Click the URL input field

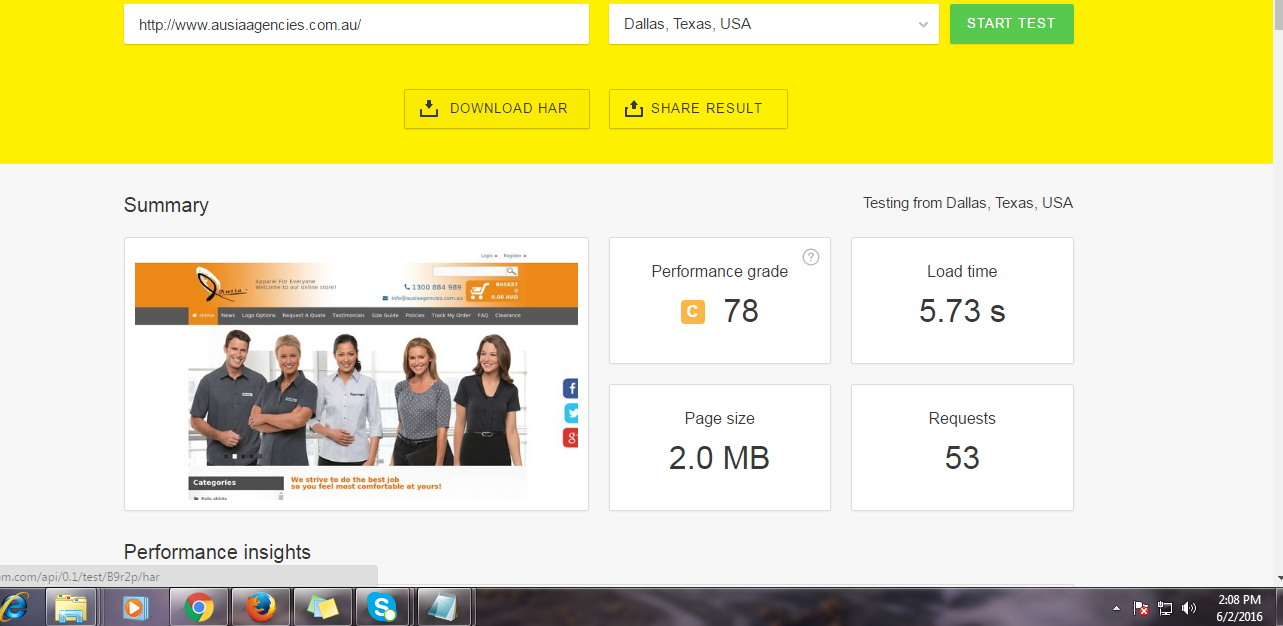coord(356,24)
